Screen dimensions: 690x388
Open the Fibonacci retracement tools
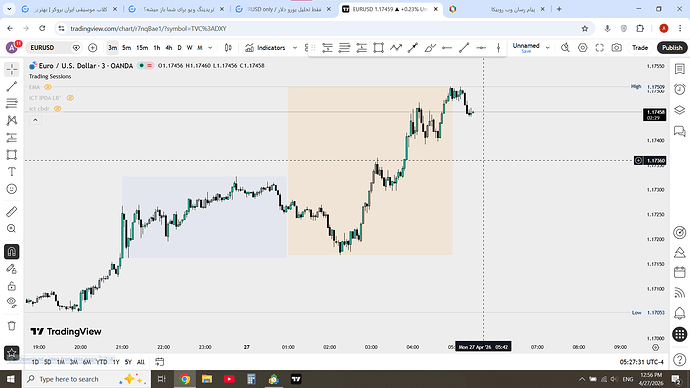12,103
